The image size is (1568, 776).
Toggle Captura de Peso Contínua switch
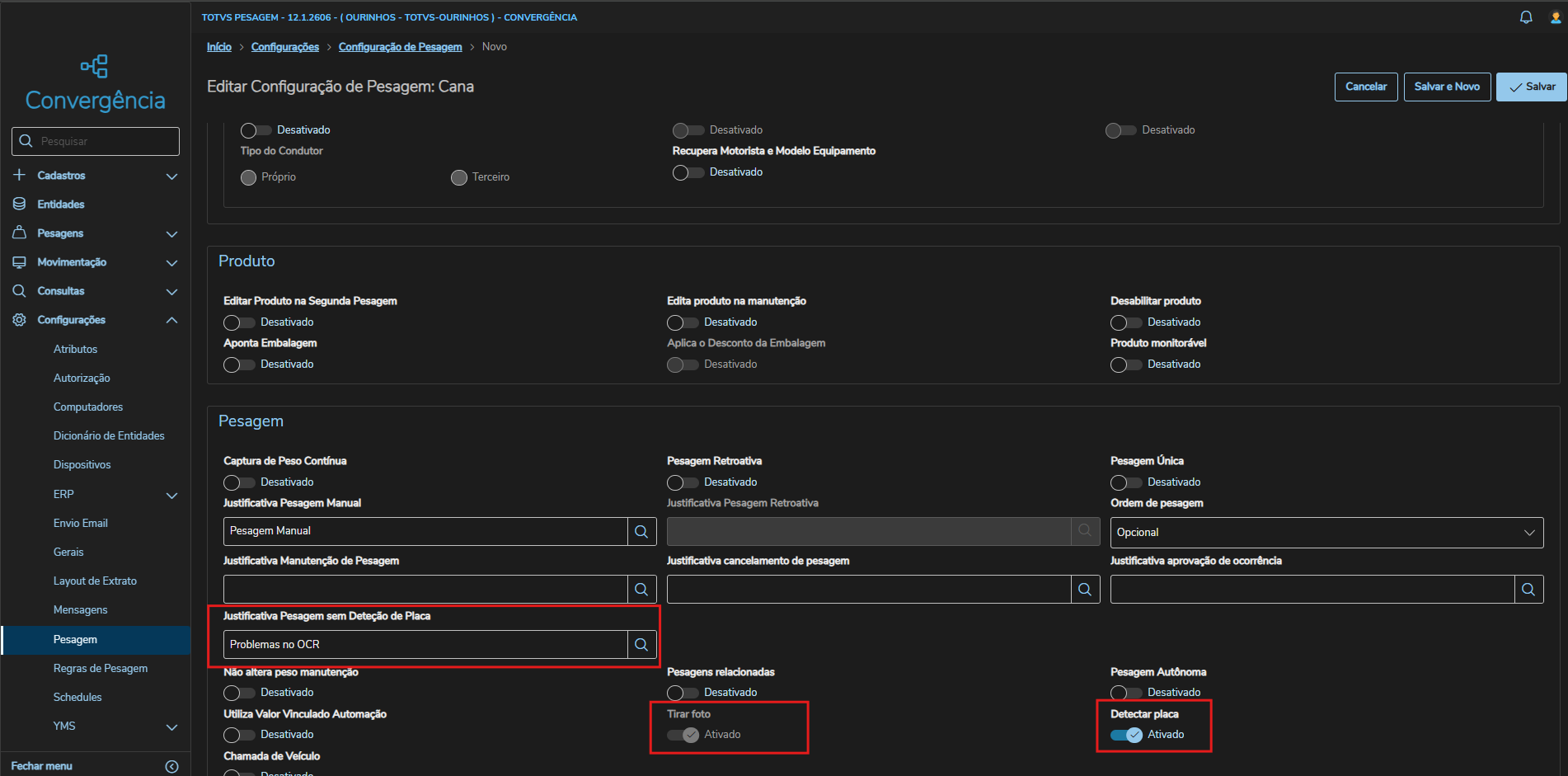(239, 482)
